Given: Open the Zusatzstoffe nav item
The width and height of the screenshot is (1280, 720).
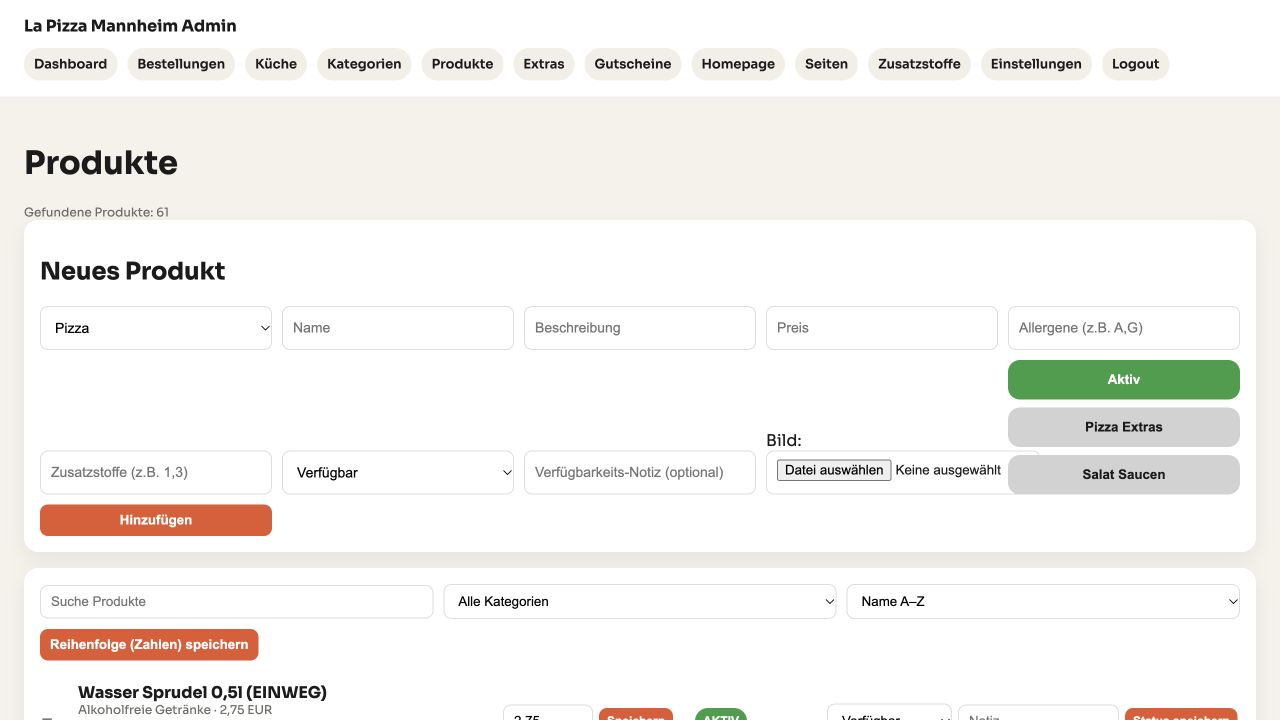Looking at the screenshot, I should pos(919,64).
